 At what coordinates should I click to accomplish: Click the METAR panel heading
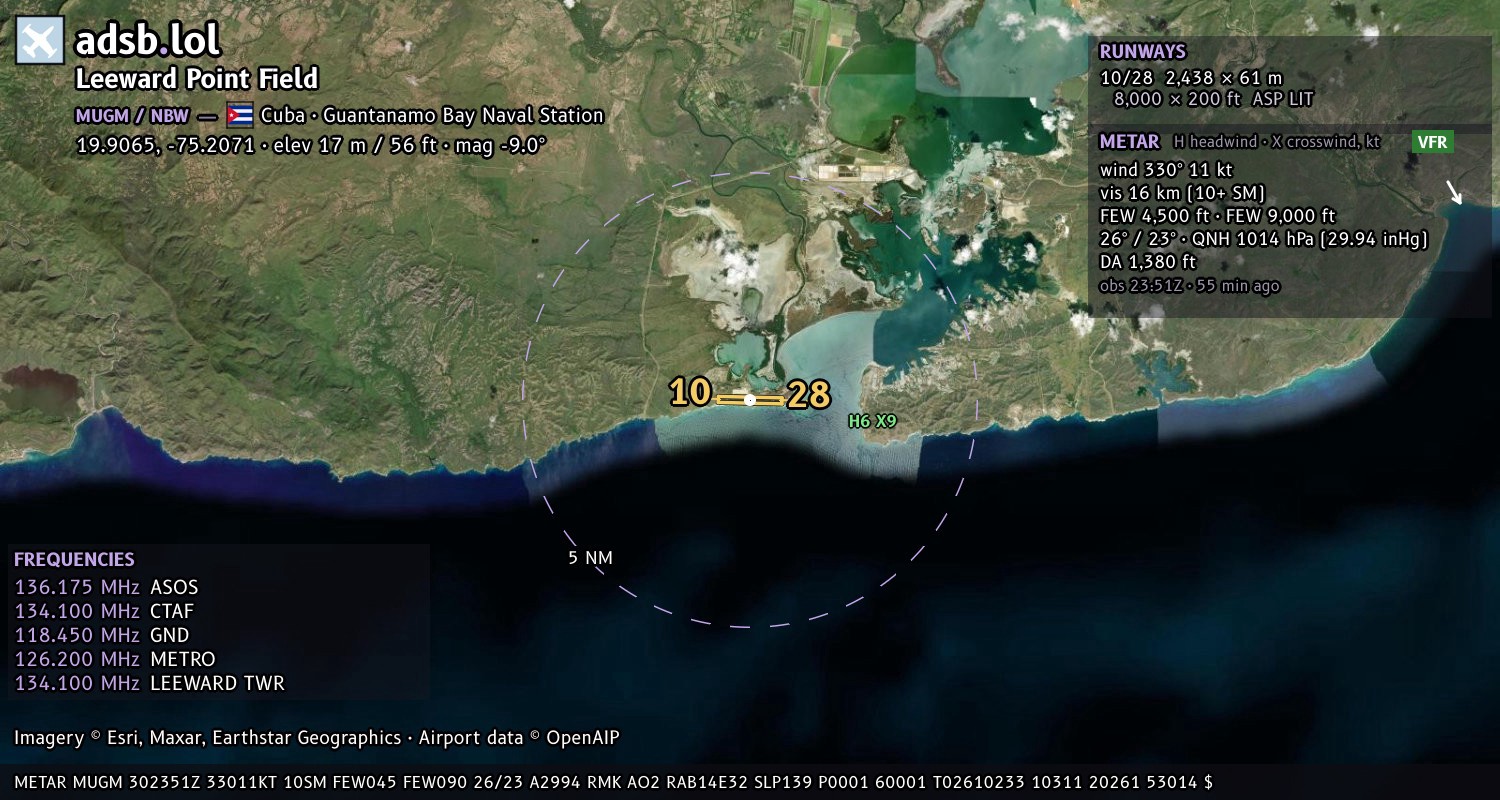(1129, 142)
